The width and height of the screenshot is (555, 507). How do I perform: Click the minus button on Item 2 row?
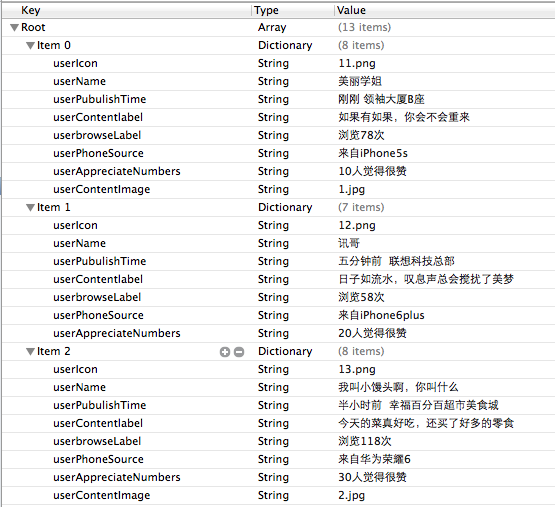[239, 352]
